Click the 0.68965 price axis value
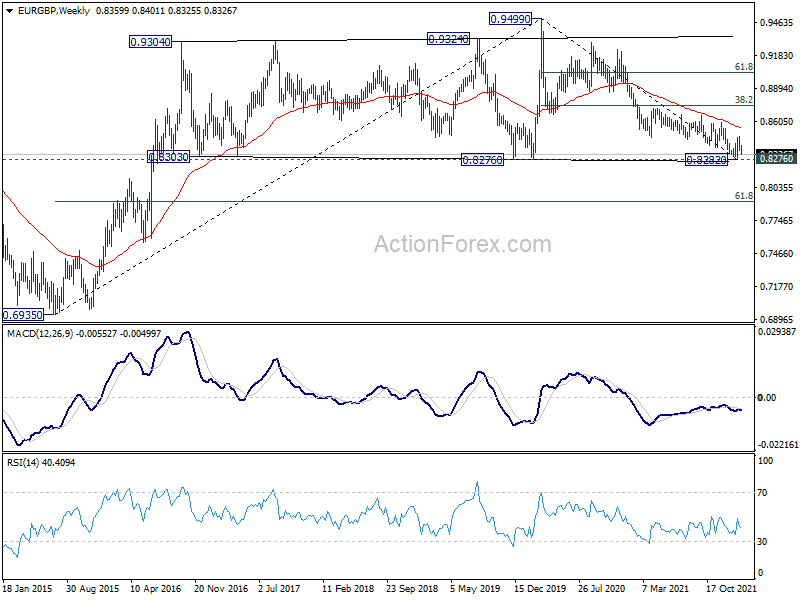Viewport: 800px width, 600px height. tap(777, 320)
